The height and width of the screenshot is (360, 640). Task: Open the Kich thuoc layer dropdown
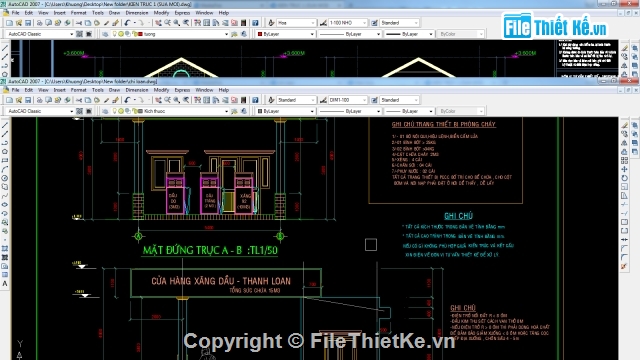pos(226,111)
